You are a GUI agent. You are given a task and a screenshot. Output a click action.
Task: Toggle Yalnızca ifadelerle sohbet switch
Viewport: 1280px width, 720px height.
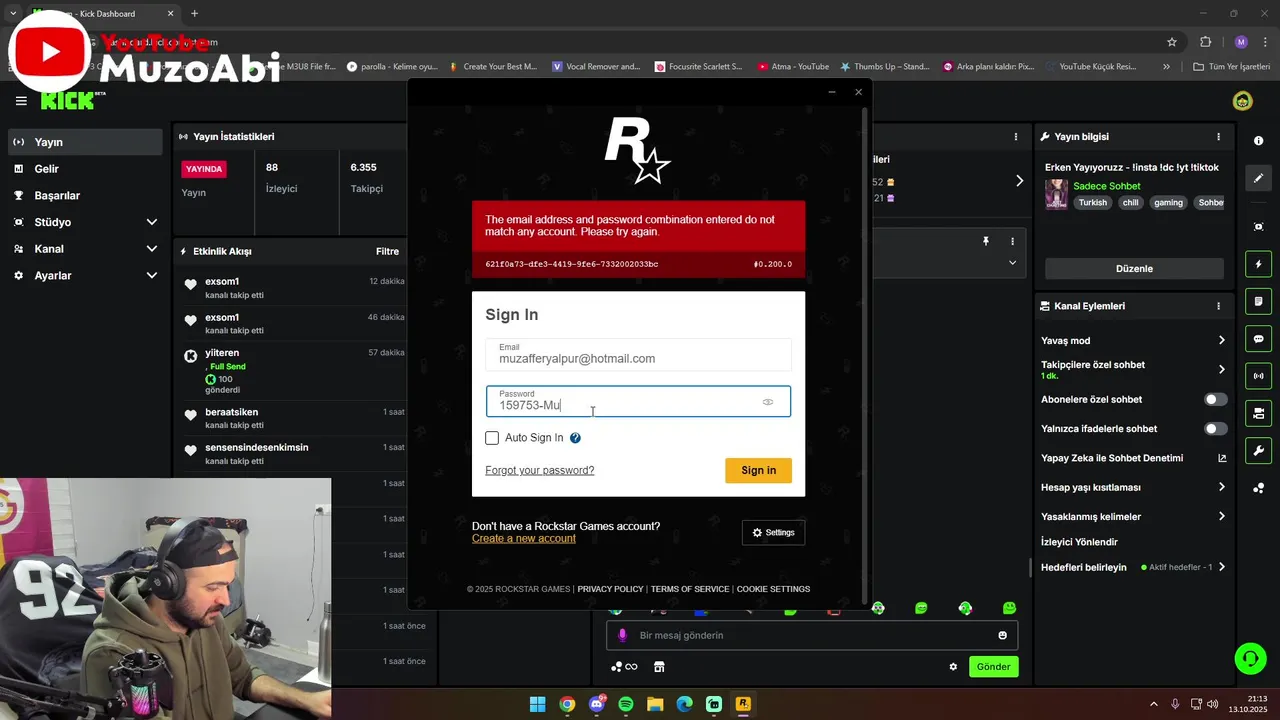coord(1215,429)
